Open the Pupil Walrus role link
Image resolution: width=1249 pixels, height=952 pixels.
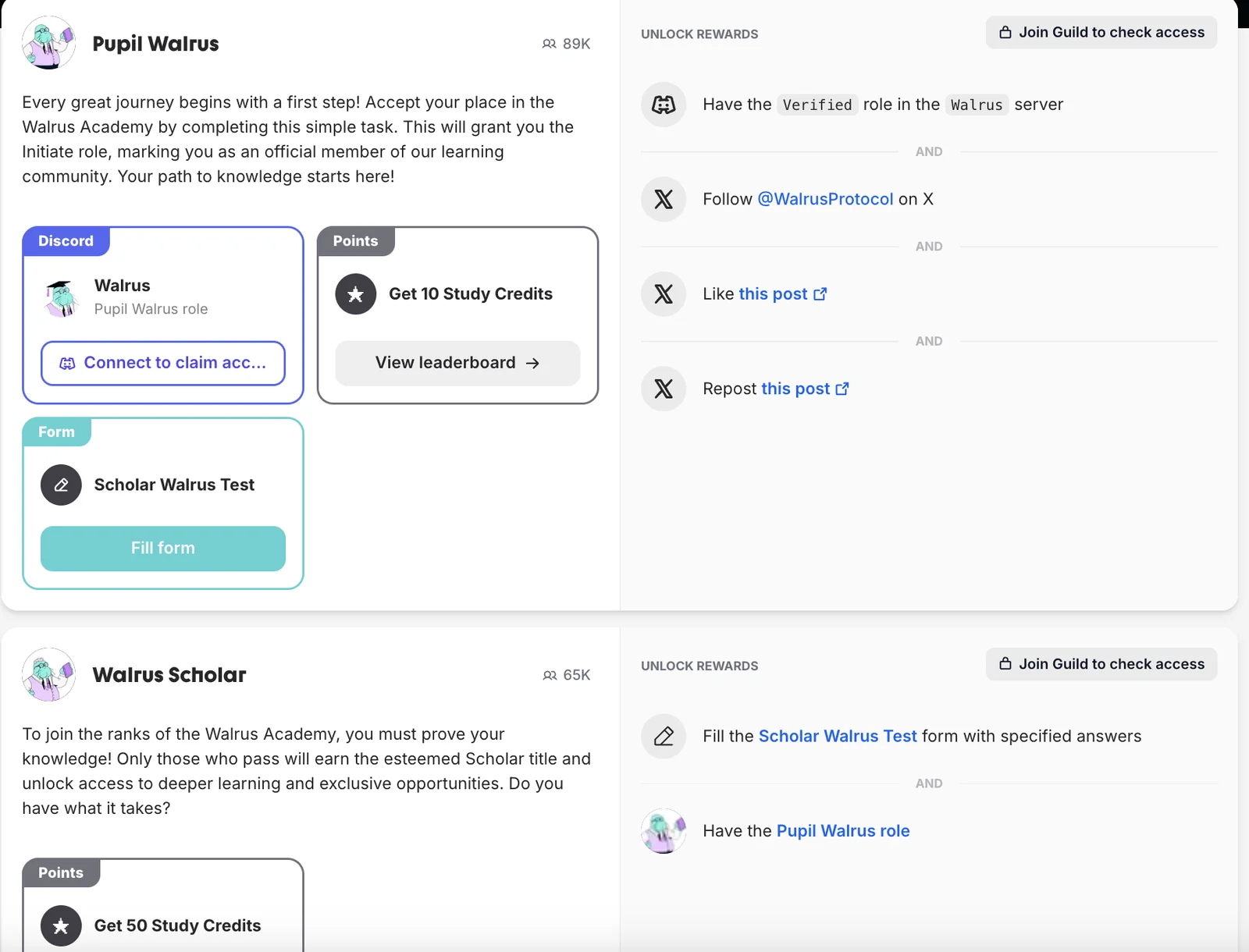click(843, 831)
